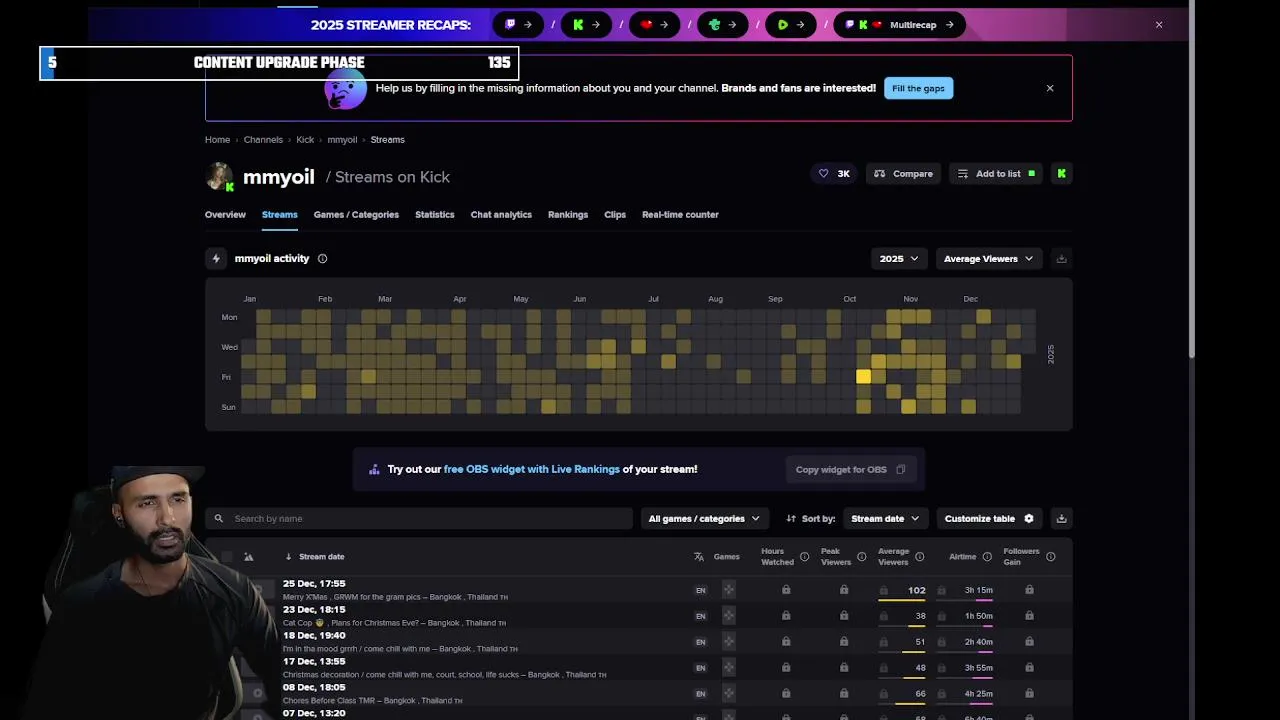Open the Kick channel via green K icon

tap(1061, 174)
